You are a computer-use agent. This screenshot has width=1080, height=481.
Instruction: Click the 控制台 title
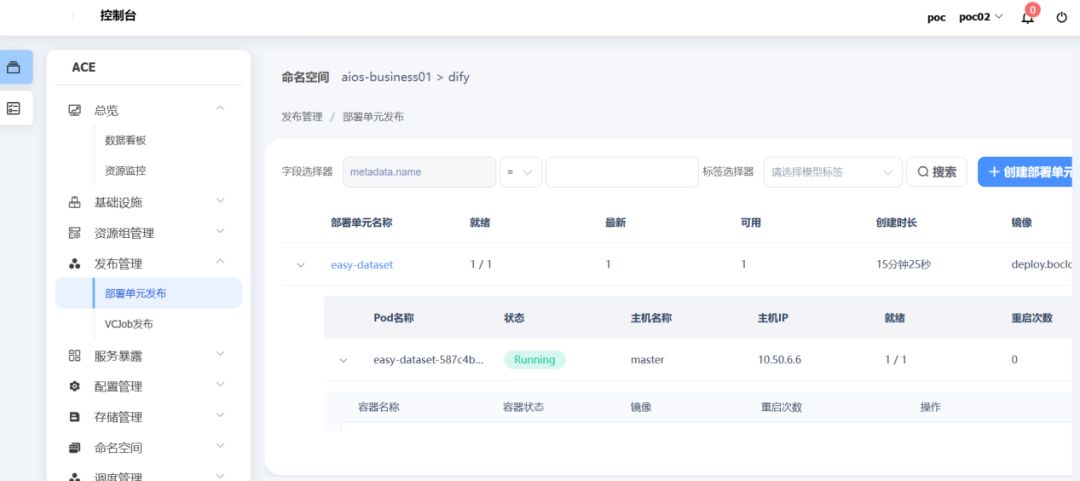tap(118, 16)
